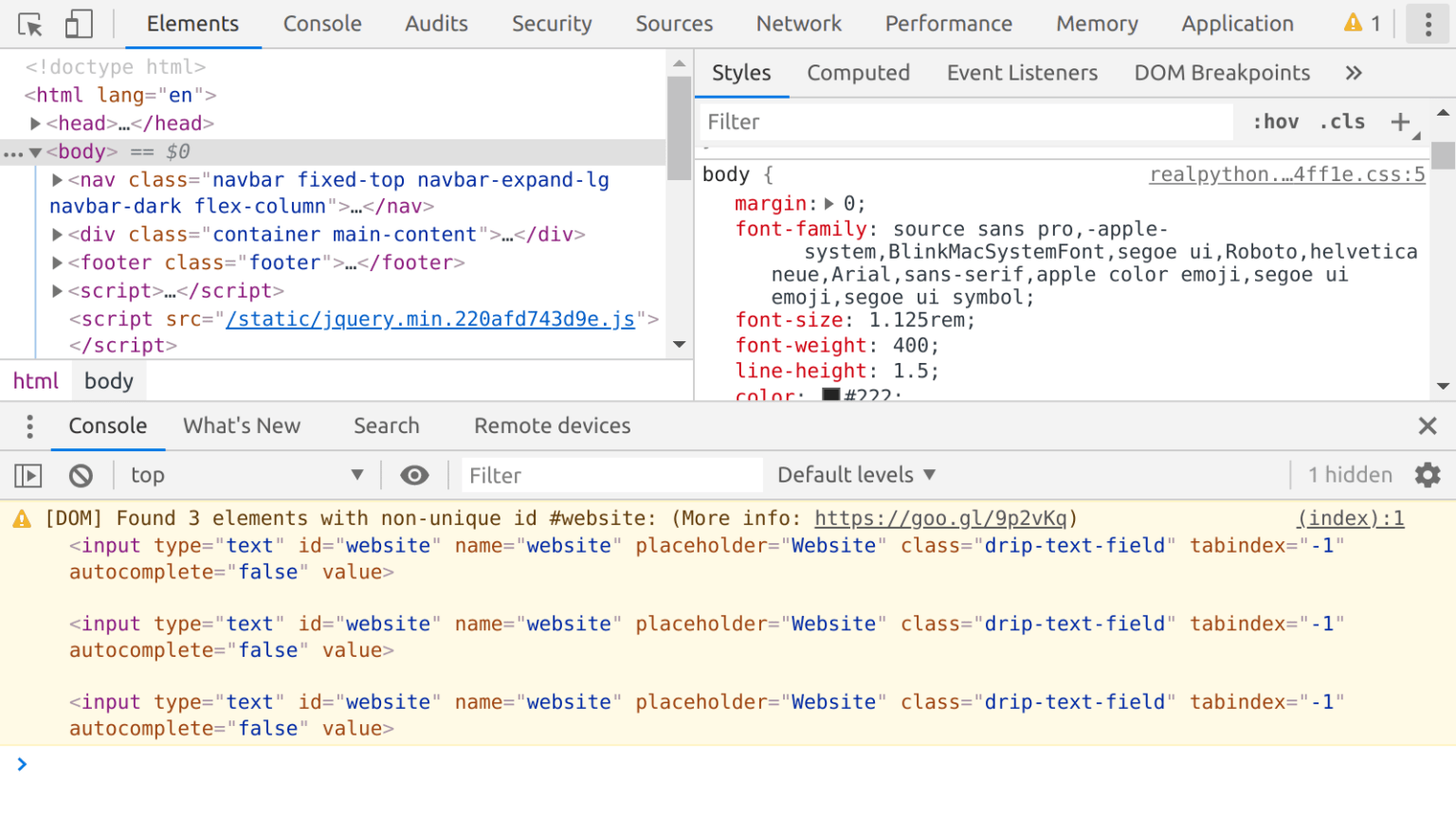
Task: Create a live expression with the eye icon
Action: point(414,475)
